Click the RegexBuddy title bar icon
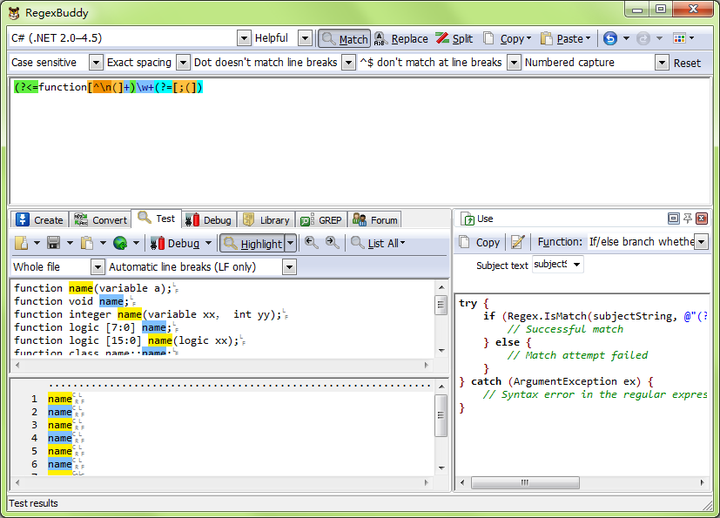 [x=14, y=13]
